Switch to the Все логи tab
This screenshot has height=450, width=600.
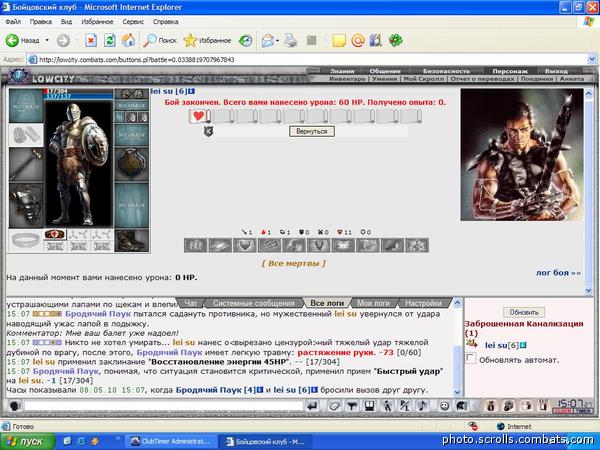[327, 303]
